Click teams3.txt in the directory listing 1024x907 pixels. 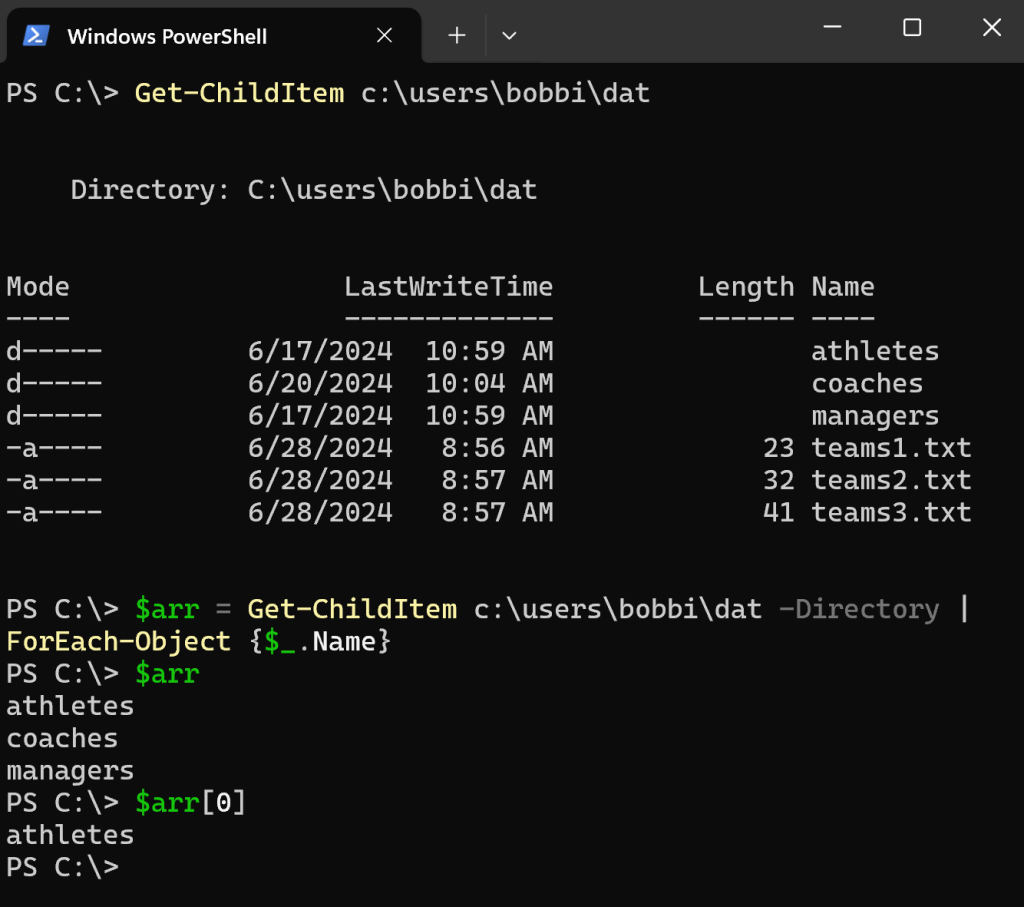click(890, 512)
